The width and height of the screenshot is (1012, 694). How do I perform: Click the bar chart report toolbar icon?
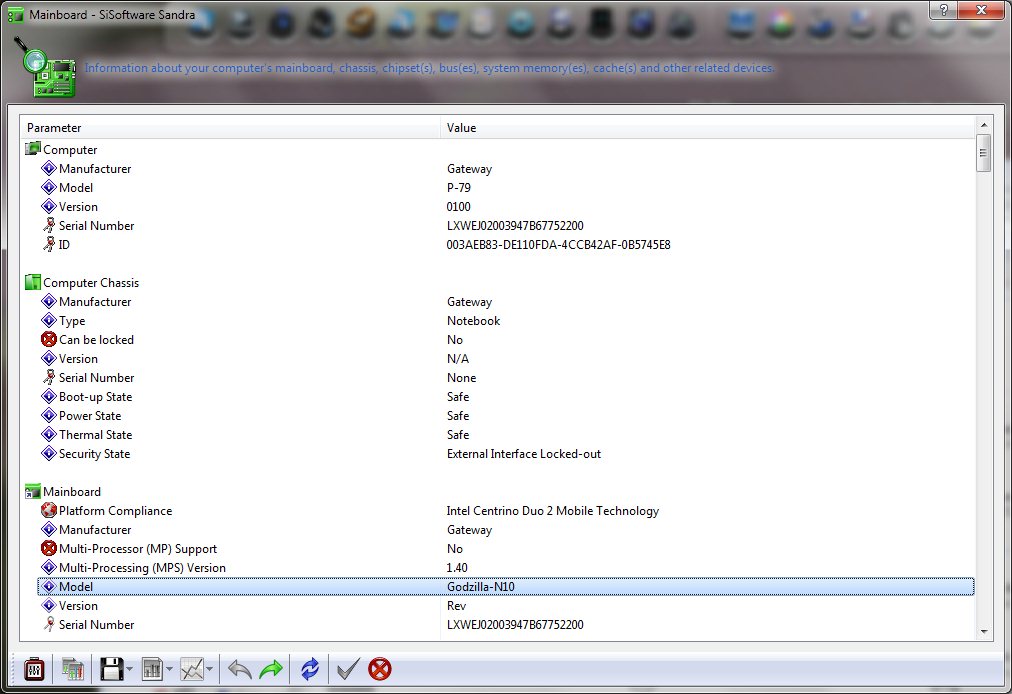[x=152, y=669]
